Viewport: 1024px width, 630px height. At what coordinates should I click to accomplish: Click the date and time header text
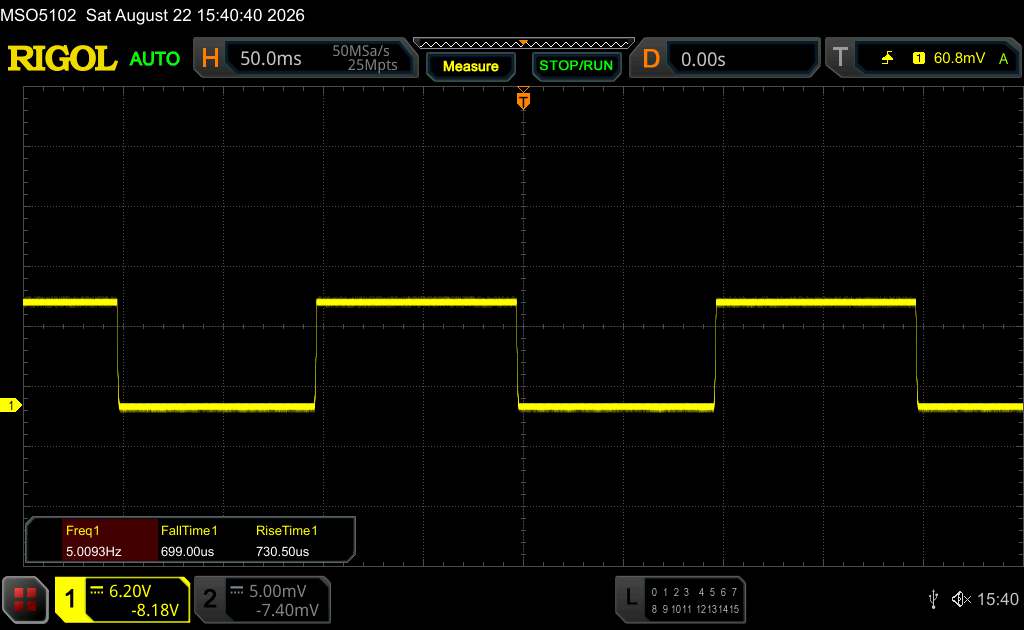click(195, 15)
